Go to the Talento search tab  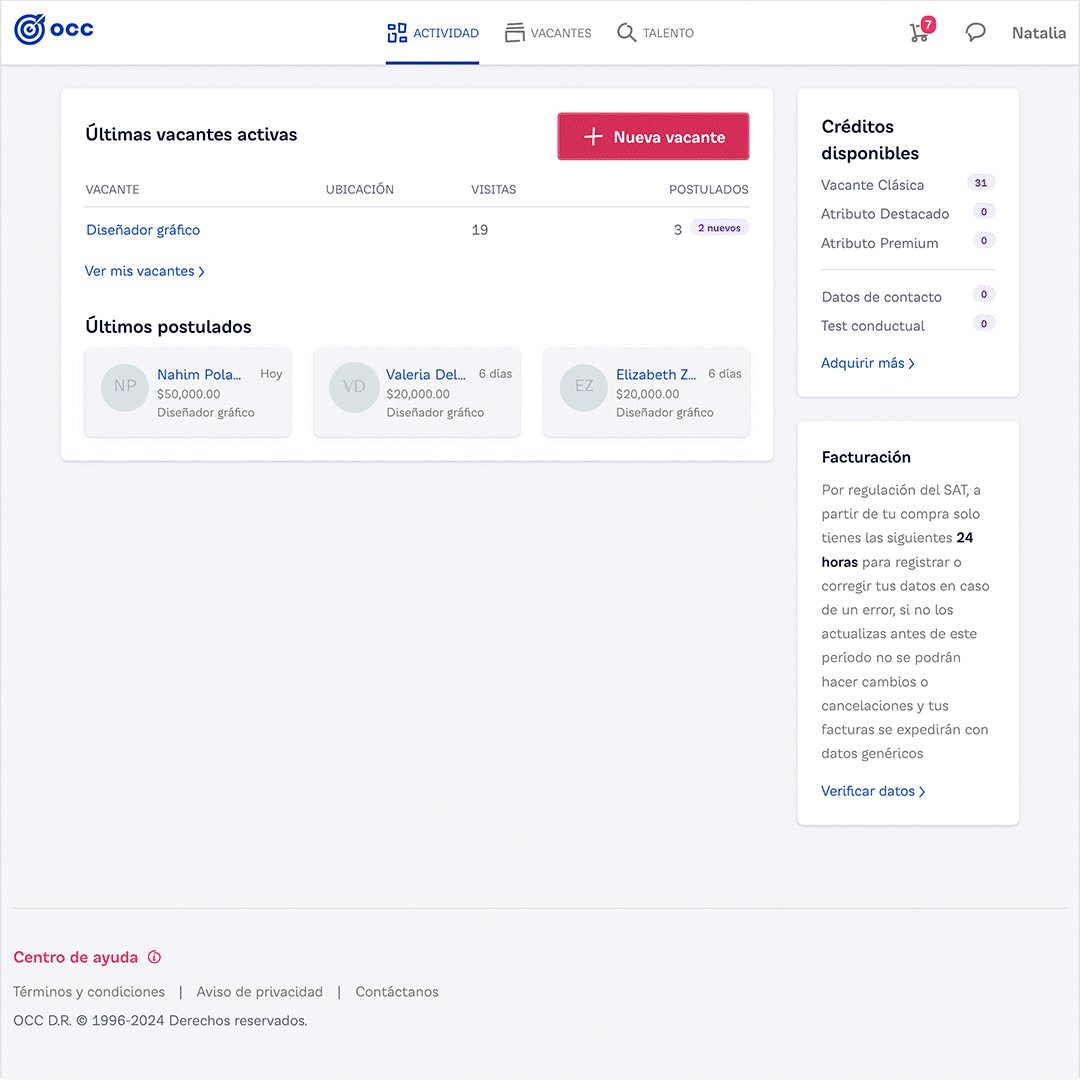coord(655,33)
